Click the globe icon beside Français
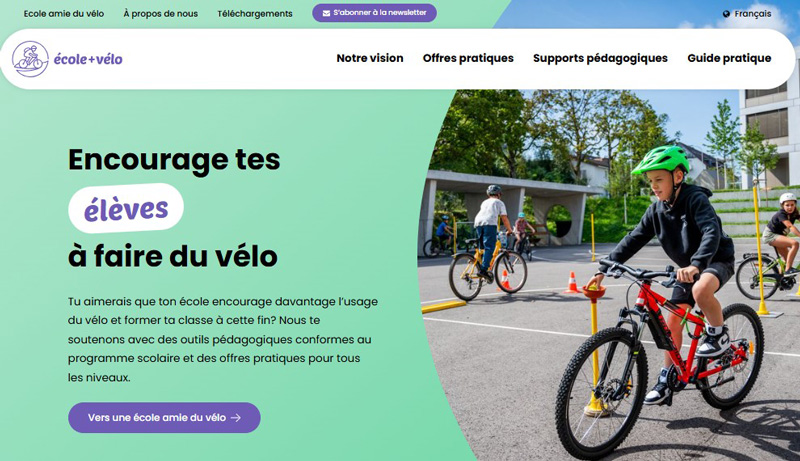 click(x=727, y=14)
